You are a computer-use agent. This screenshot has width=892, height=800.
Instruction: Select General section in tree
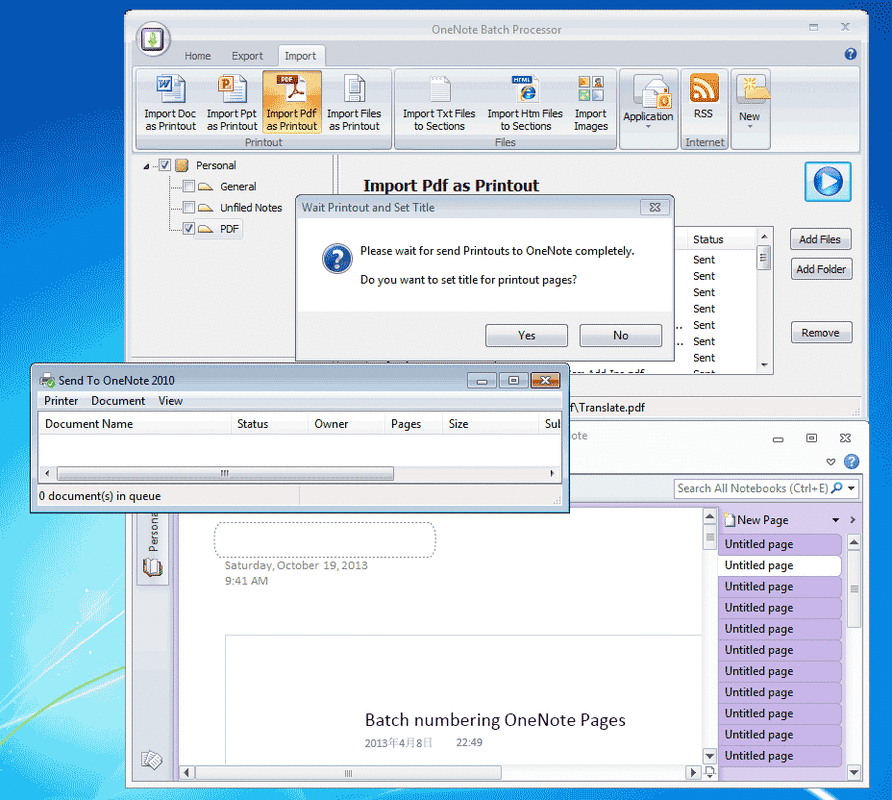[238, 186]
